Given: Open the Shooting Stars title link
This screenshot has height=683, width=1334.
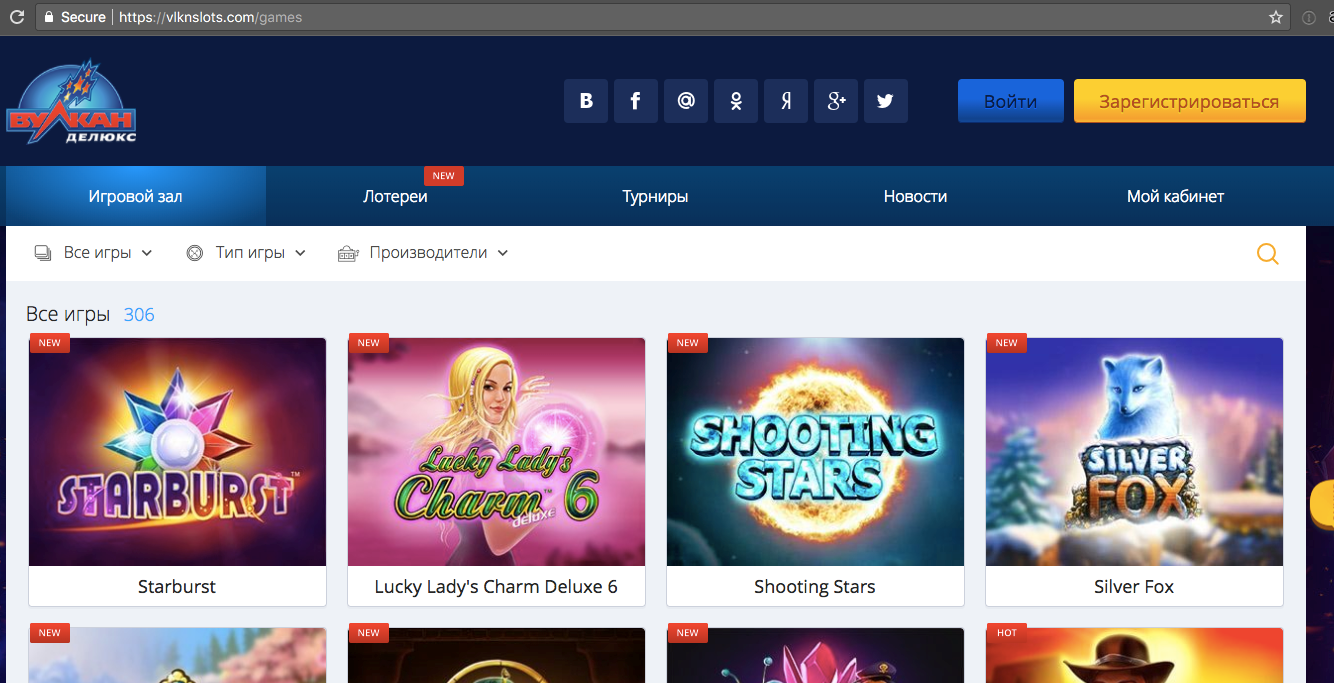Looking at the screenshot, I should (815, 587).
